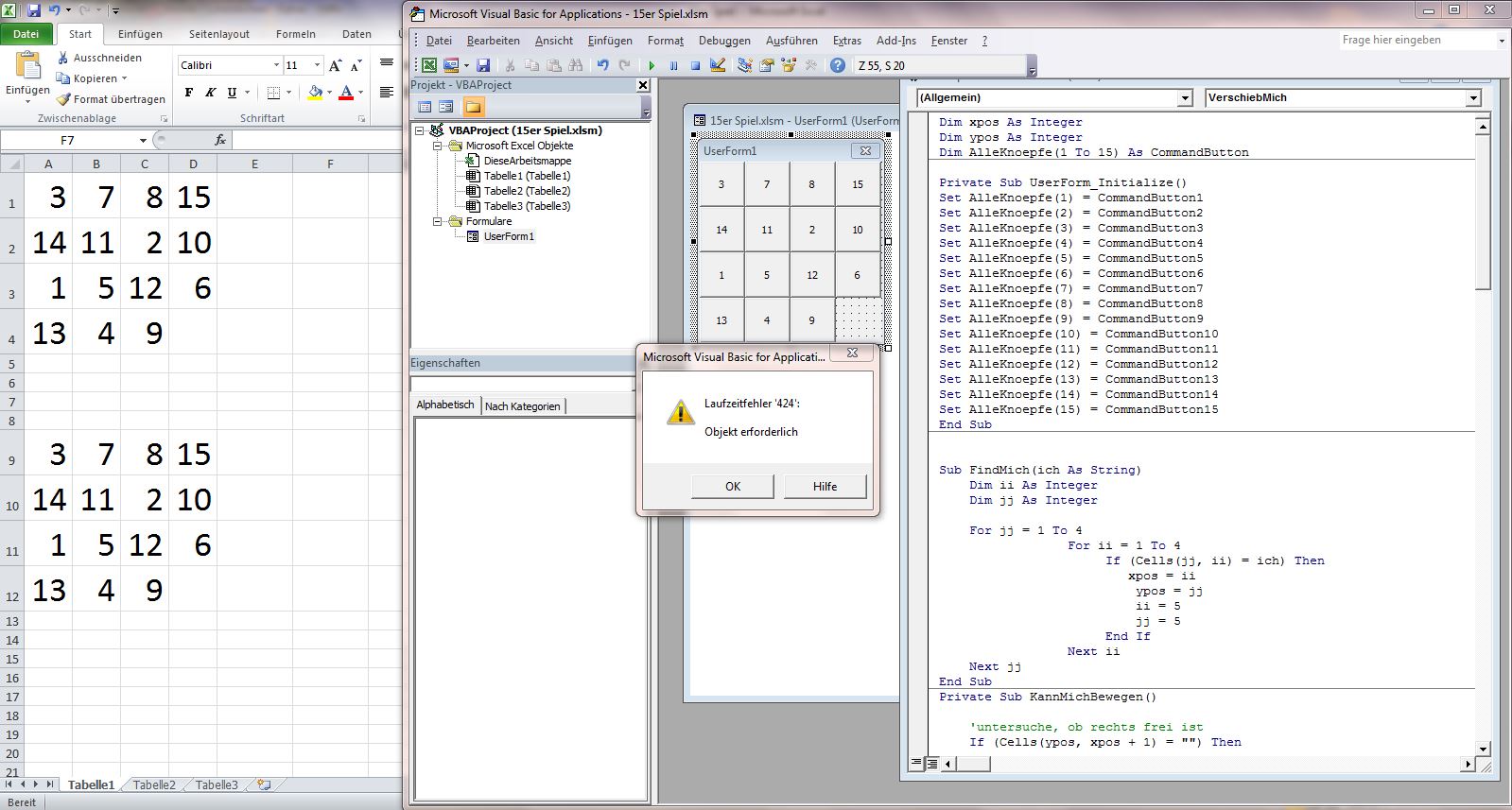Open Ausführen menu in VBA editor
The height and width of the screenshot is (810, 1512).
(791, 41)
